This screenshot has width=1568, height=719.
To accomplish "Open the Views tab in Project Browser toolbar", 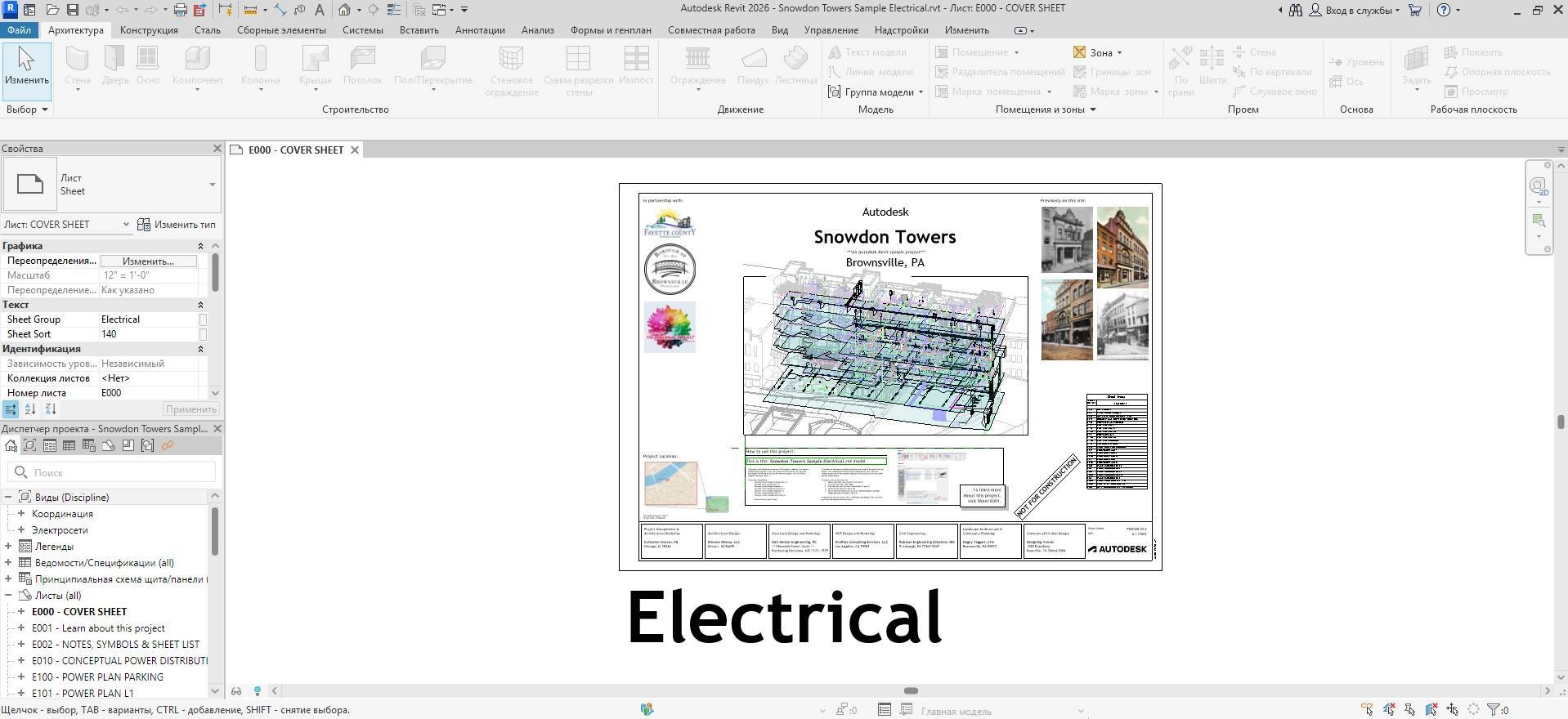I will [29, 445].
